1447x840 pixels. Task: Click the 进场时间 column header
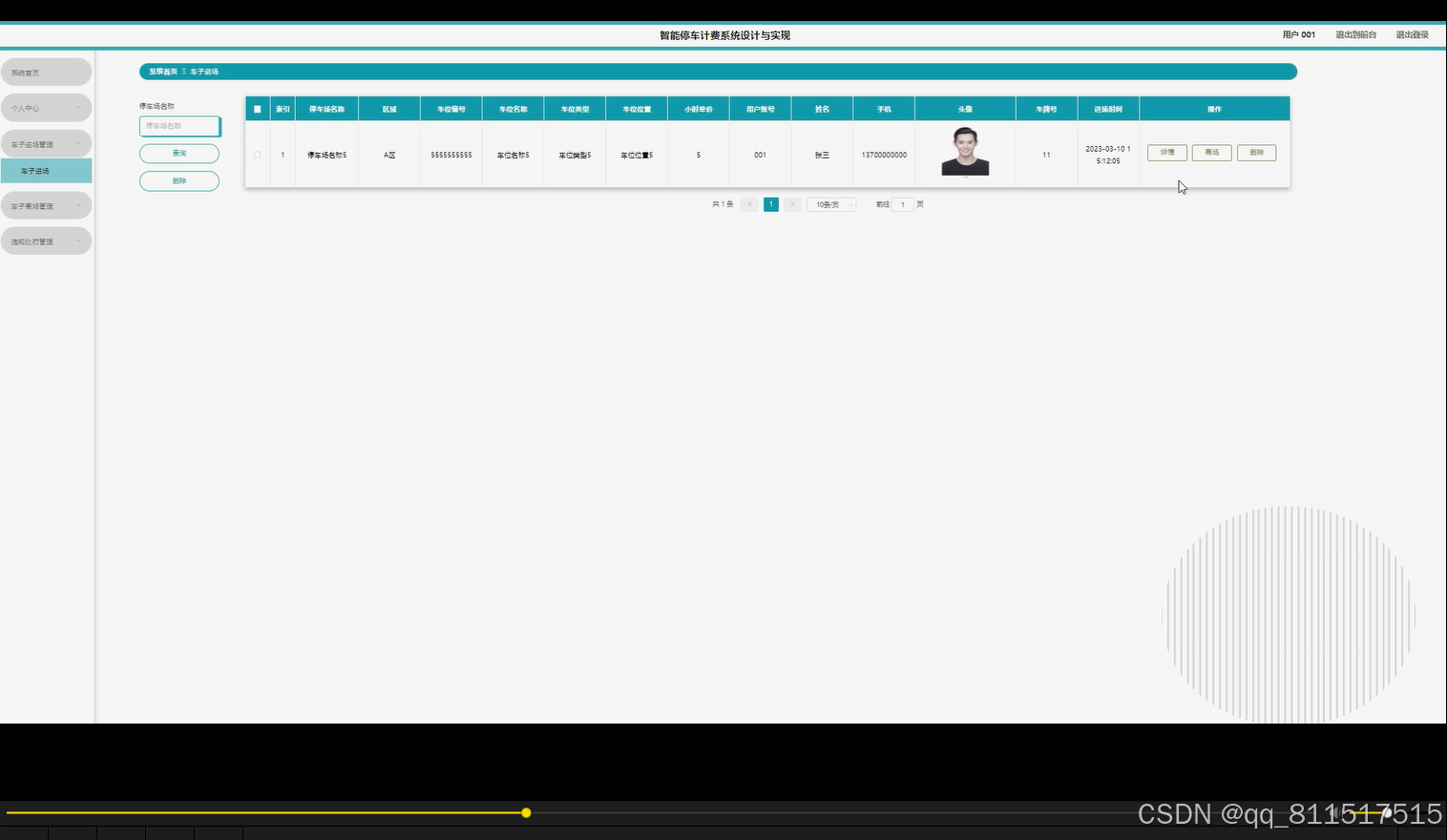[x=1108, y=109]
